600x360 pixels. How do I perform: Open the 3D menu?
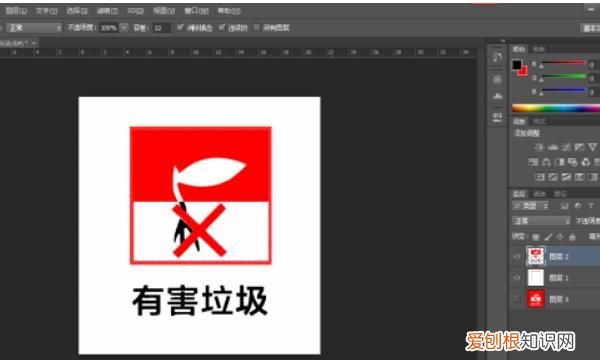(x=135, y=11)
